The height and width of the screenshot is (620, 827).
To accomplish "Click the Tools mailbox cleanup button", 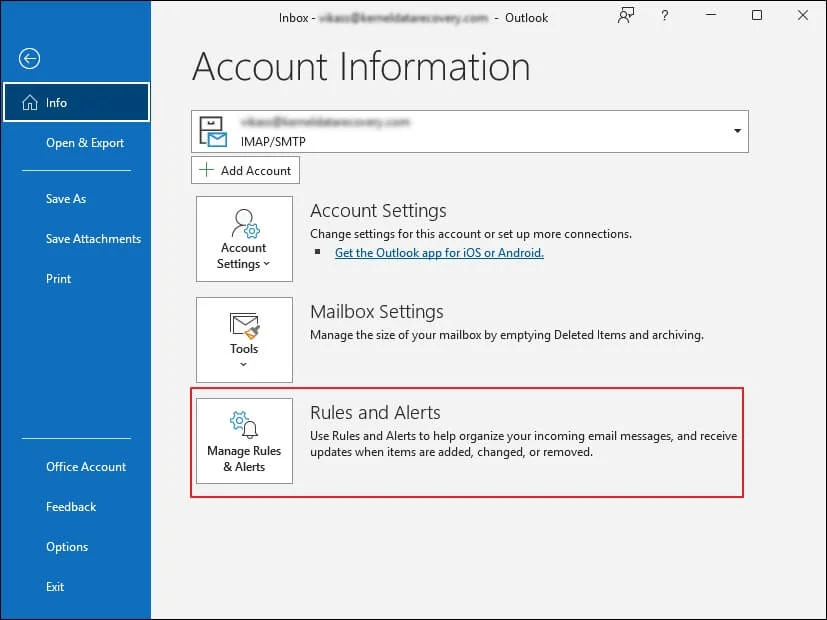I will (244, 340).
